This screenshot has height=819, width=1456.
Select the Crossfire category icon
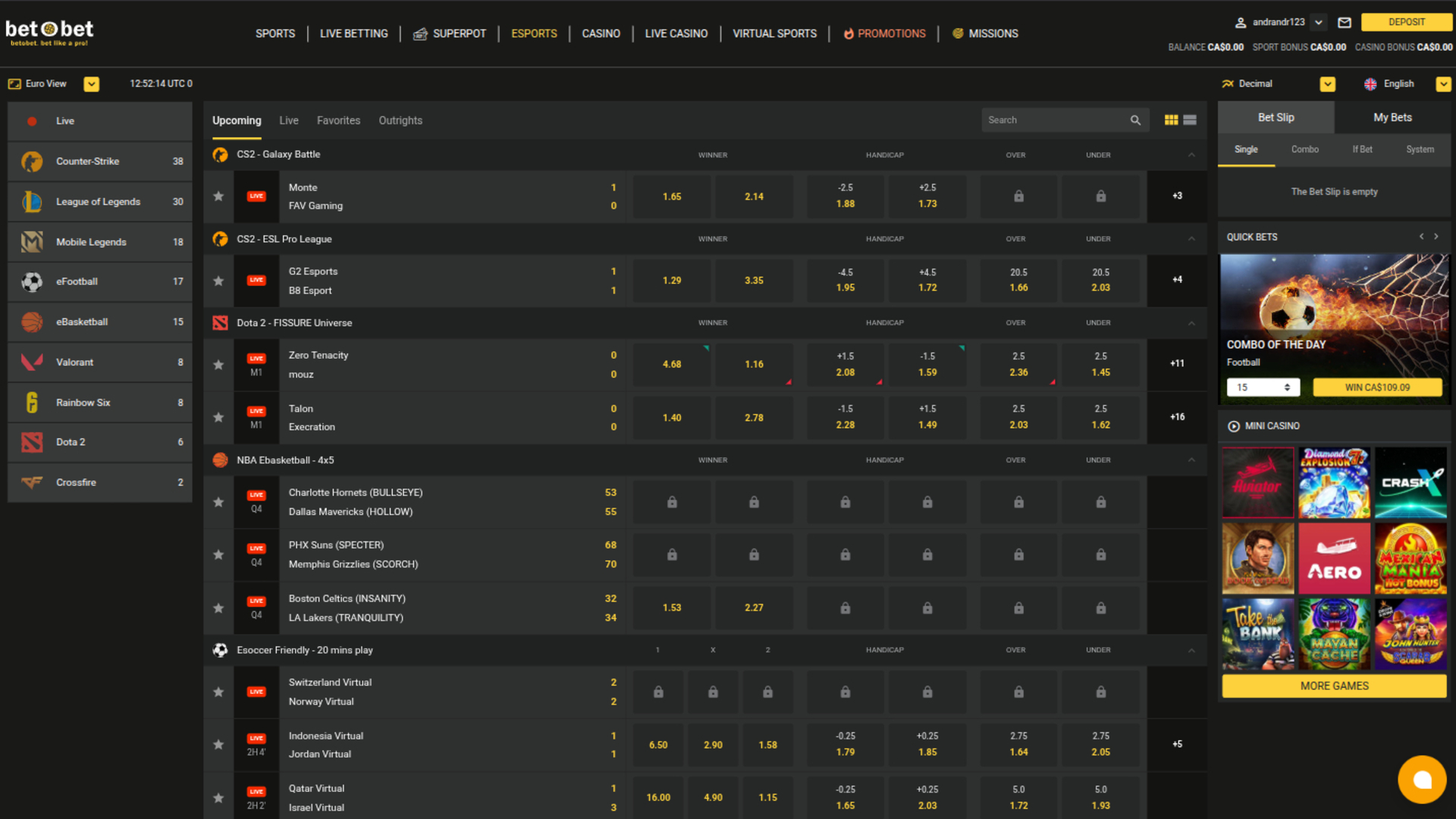(32, 482)
